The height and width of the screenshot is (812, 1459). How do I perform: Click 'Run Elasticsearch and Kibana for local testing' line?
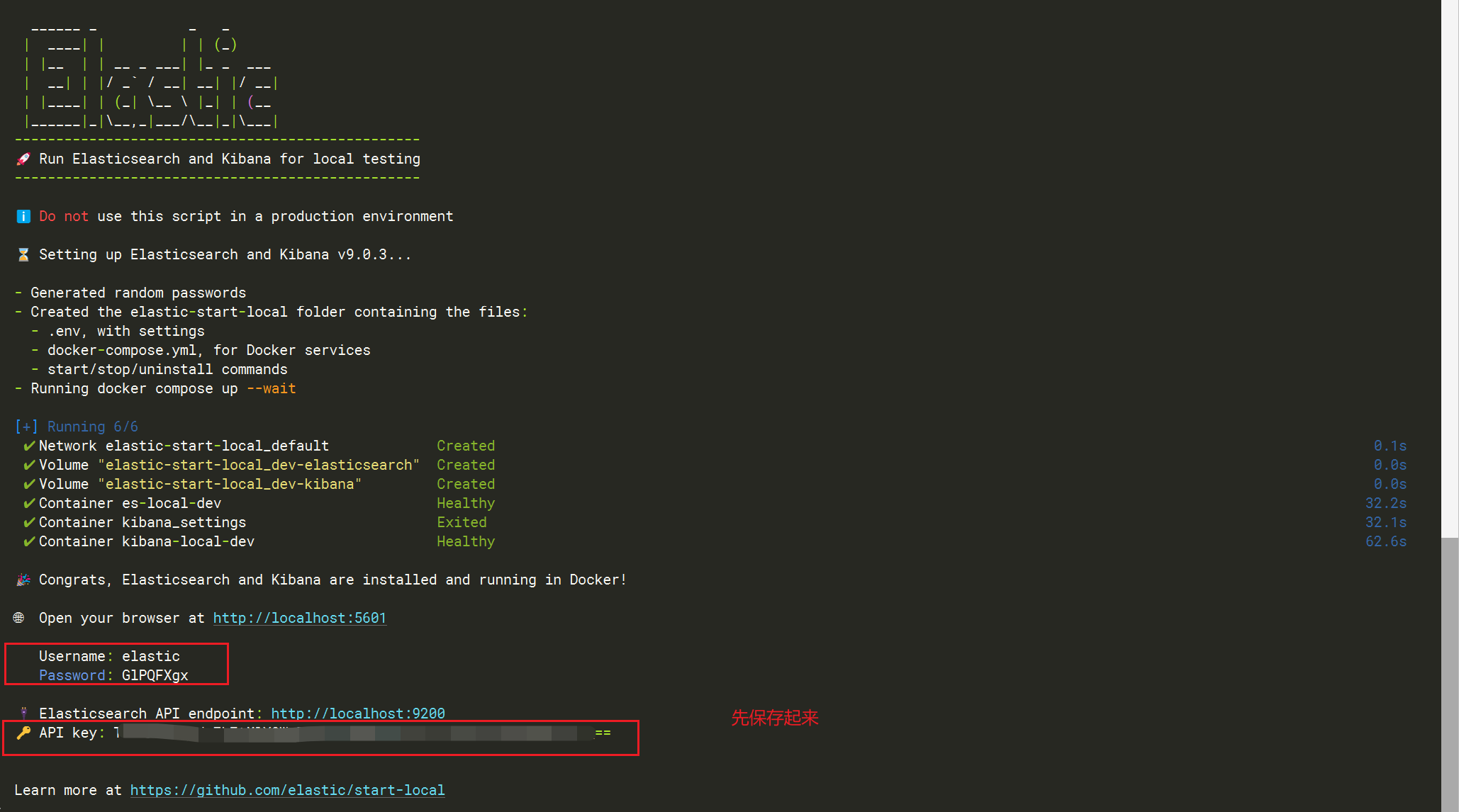coord(230,159)
